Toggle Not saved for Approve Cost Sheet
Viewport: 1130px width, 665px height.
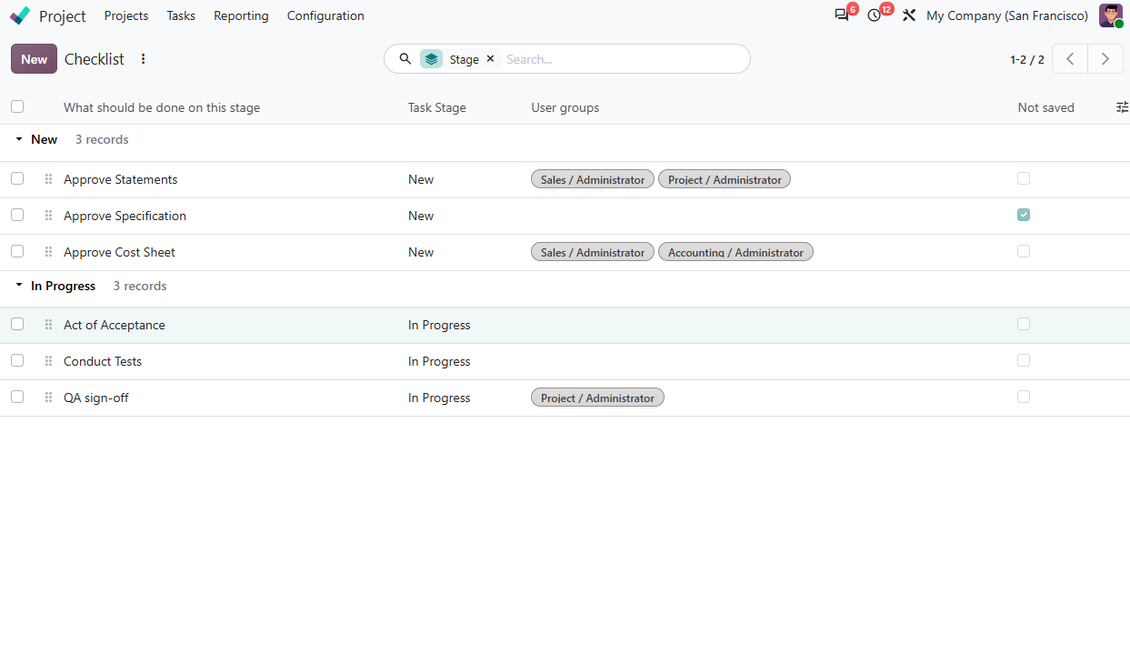point(1023,251)
